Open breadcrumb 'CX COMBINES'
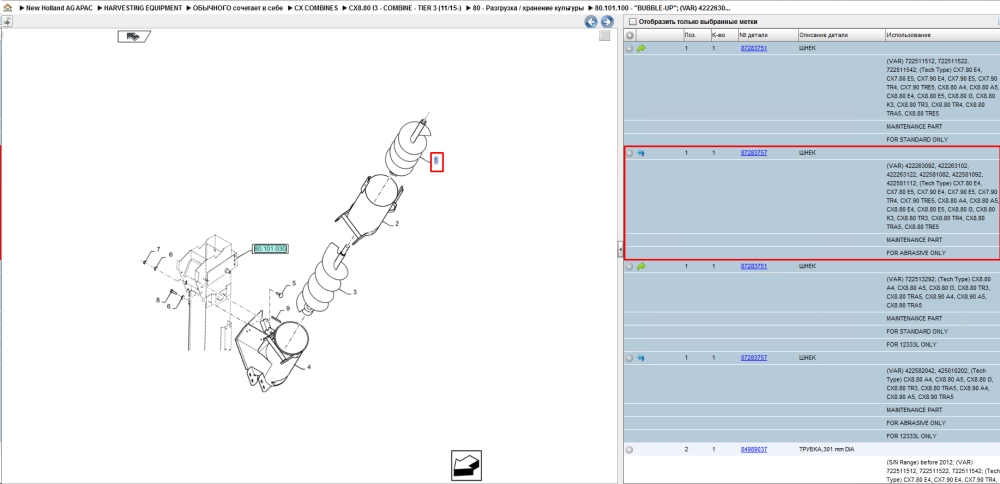The width and height of the screenshot is (1000, 484). click(315, 8)
